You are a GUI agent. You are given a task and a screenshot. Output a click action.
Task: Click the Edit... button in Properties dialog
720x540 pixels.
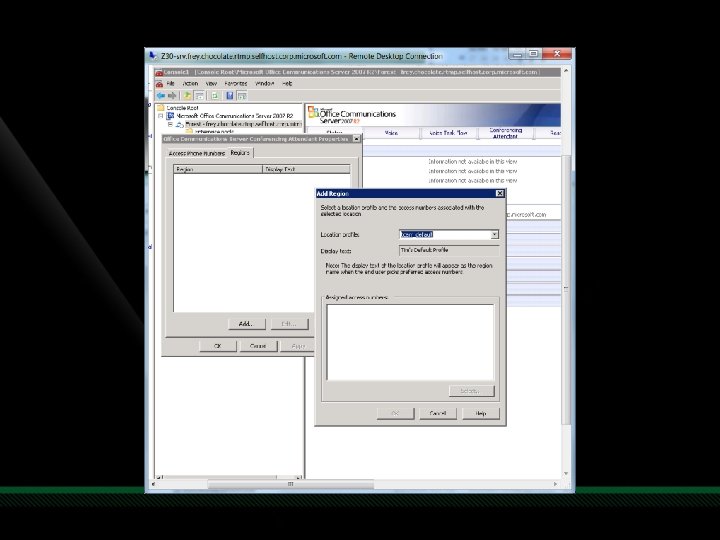pyautogui.click(x=289, y=324)
